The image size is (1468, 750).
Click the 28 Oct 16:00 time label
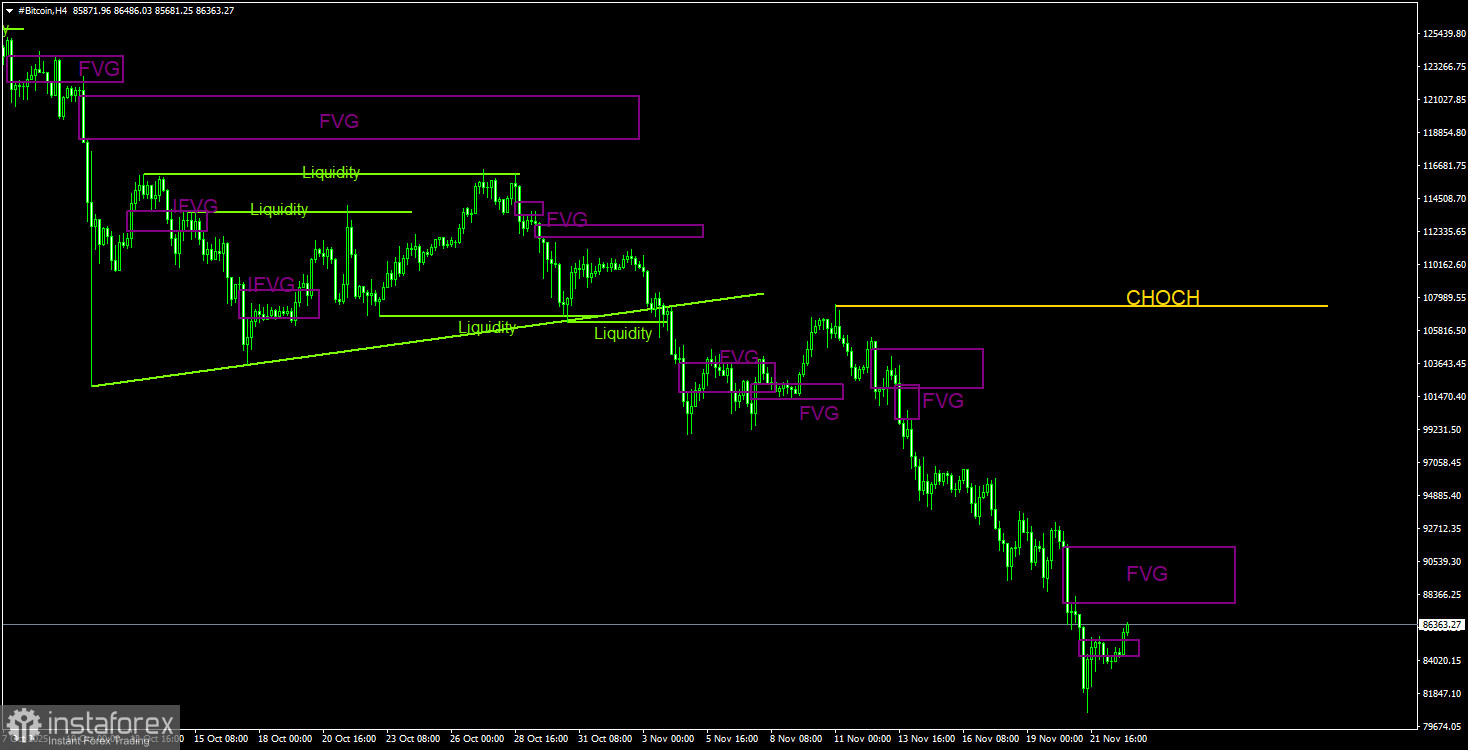click(x=541, y=739)
